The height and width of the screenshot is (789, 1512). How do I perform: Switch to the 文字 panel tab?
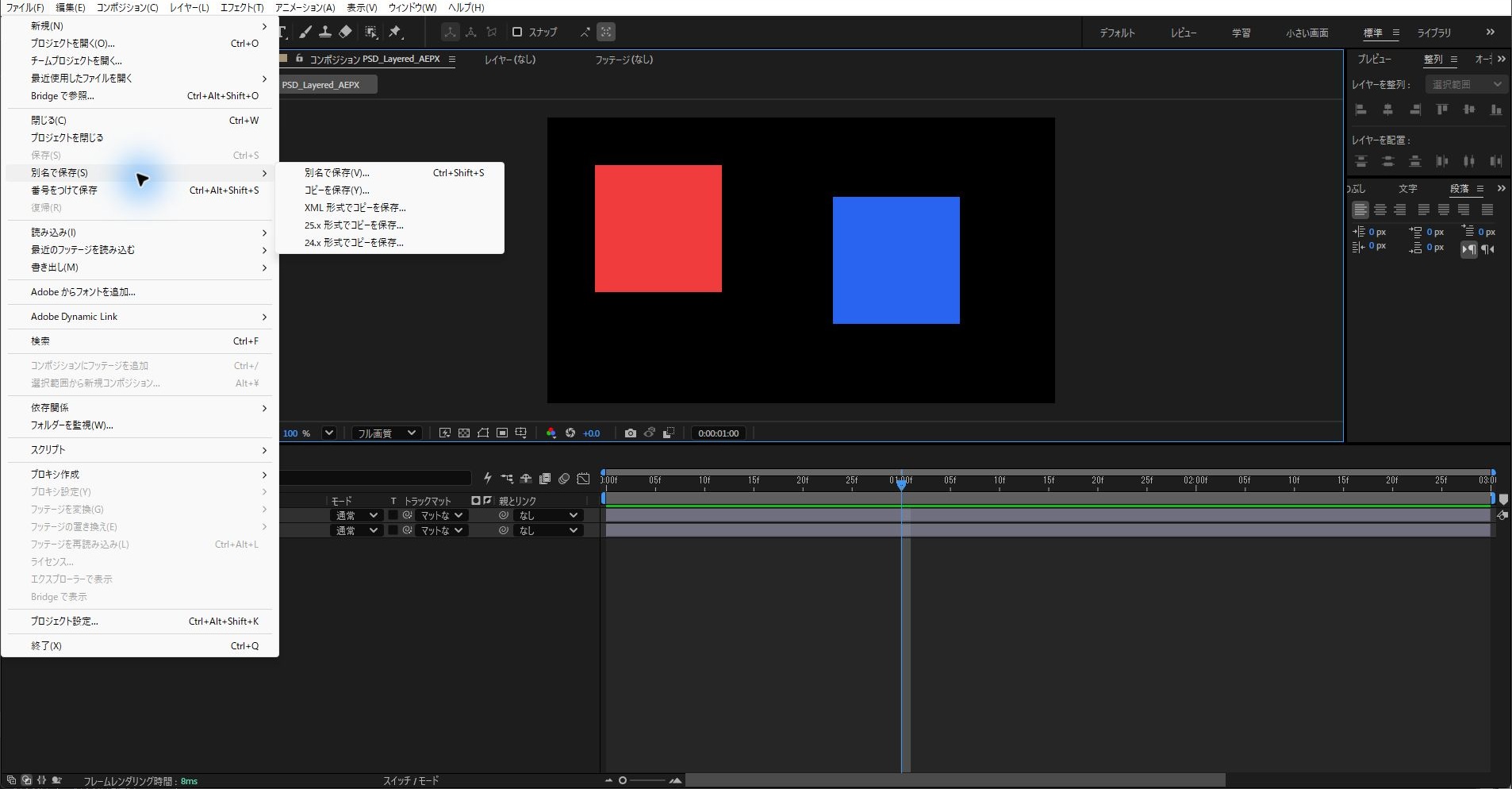tap(1408, 188)
